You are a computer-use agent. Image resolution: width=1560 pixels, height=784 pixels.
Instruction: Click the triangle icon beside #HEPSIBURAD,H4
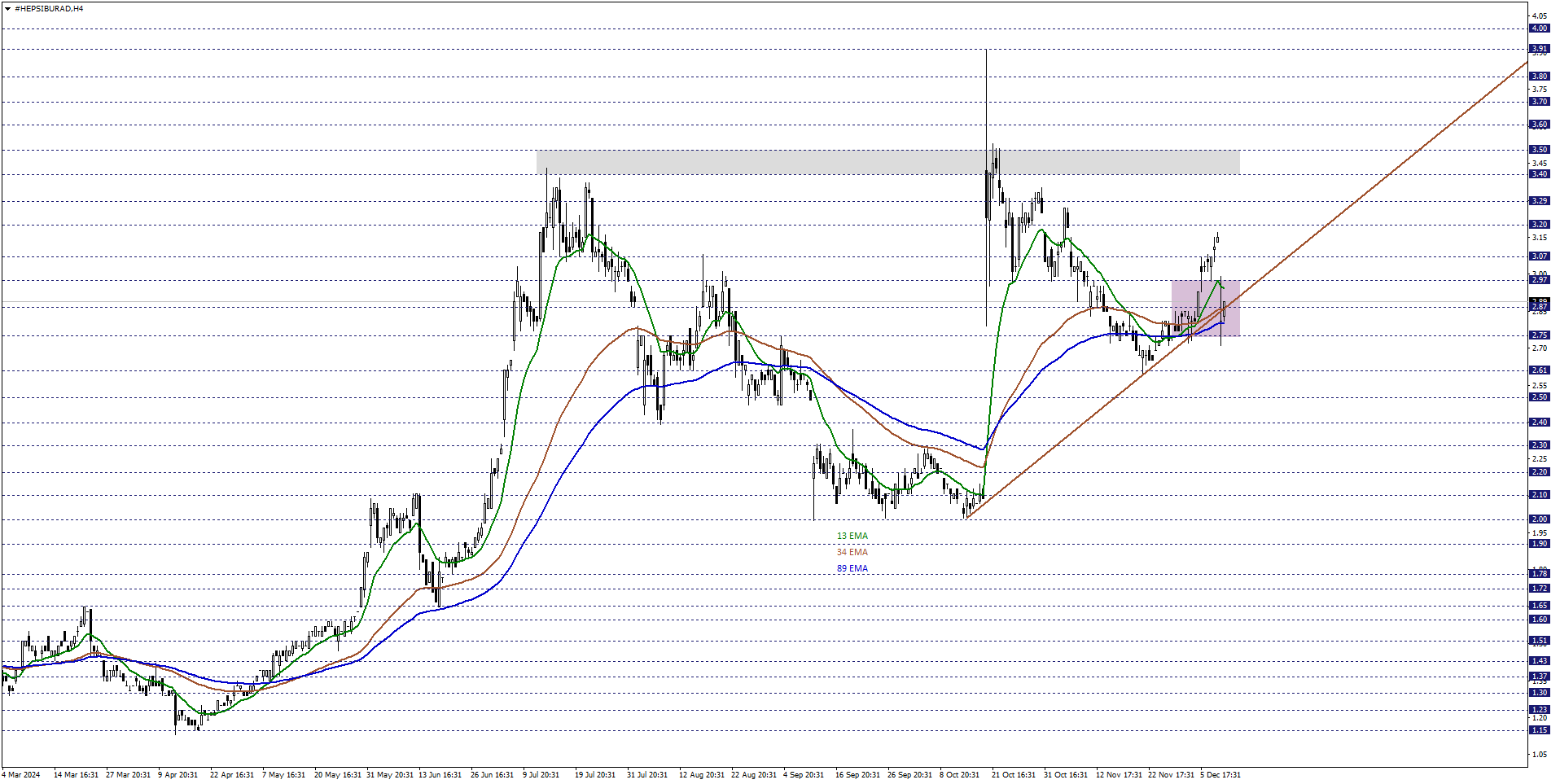[x=7, y=8]
